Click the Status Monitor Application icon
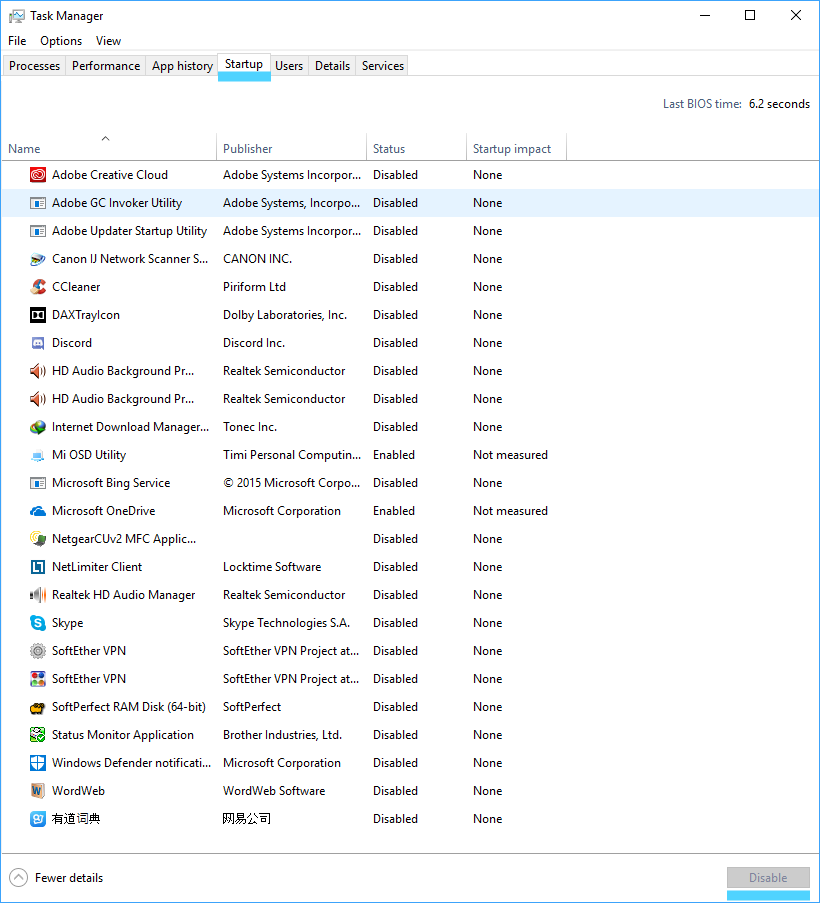This screenshot has height=903, width=820. coord(37,735)
